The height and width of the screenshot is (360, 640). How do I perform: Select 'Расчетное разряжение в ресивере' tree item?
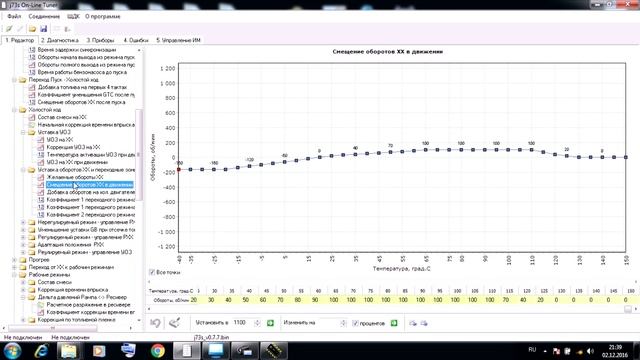pos(88,305)
